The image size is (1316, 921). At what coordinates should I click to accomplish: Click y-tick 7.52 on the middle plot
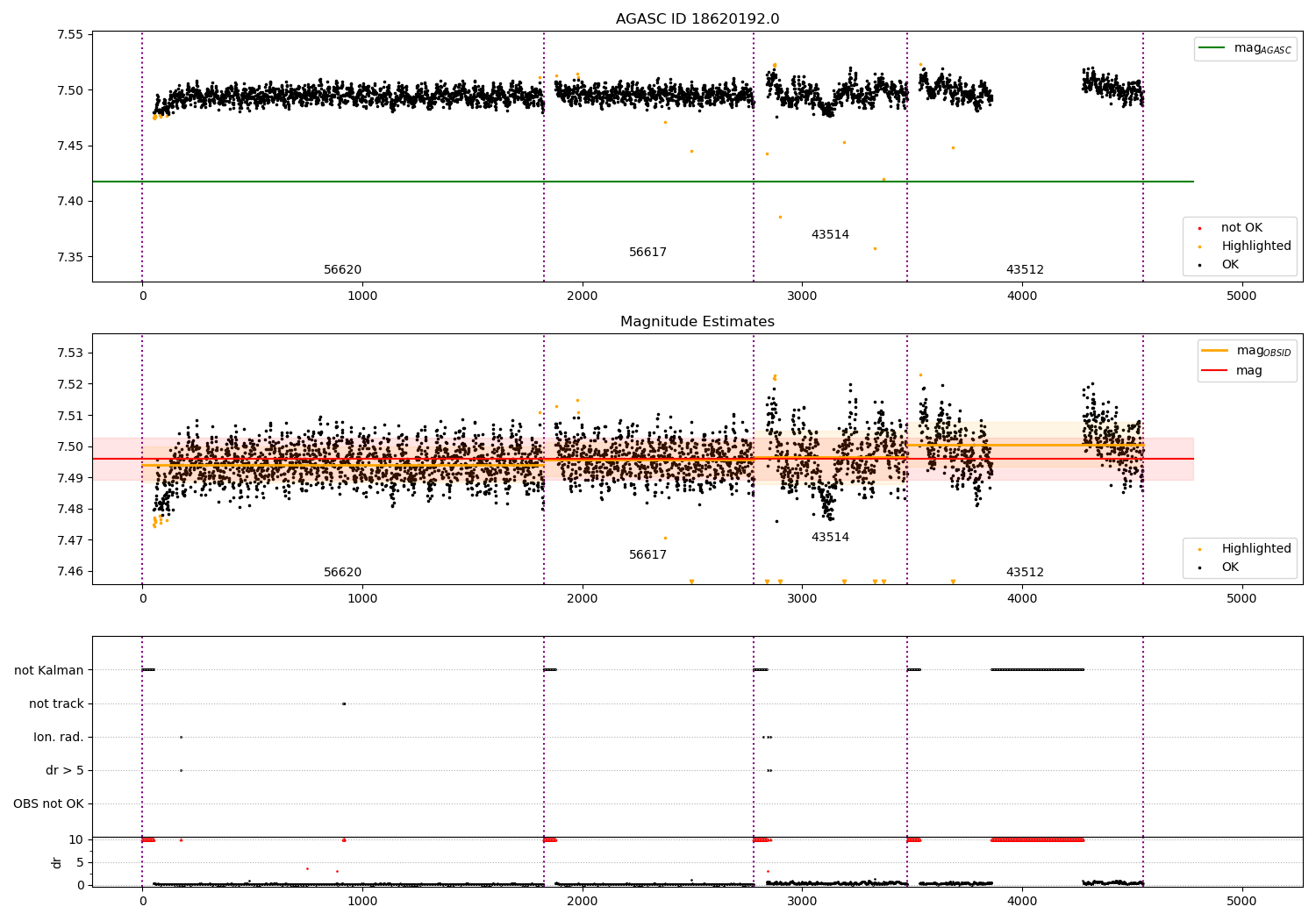coord(69,384)
